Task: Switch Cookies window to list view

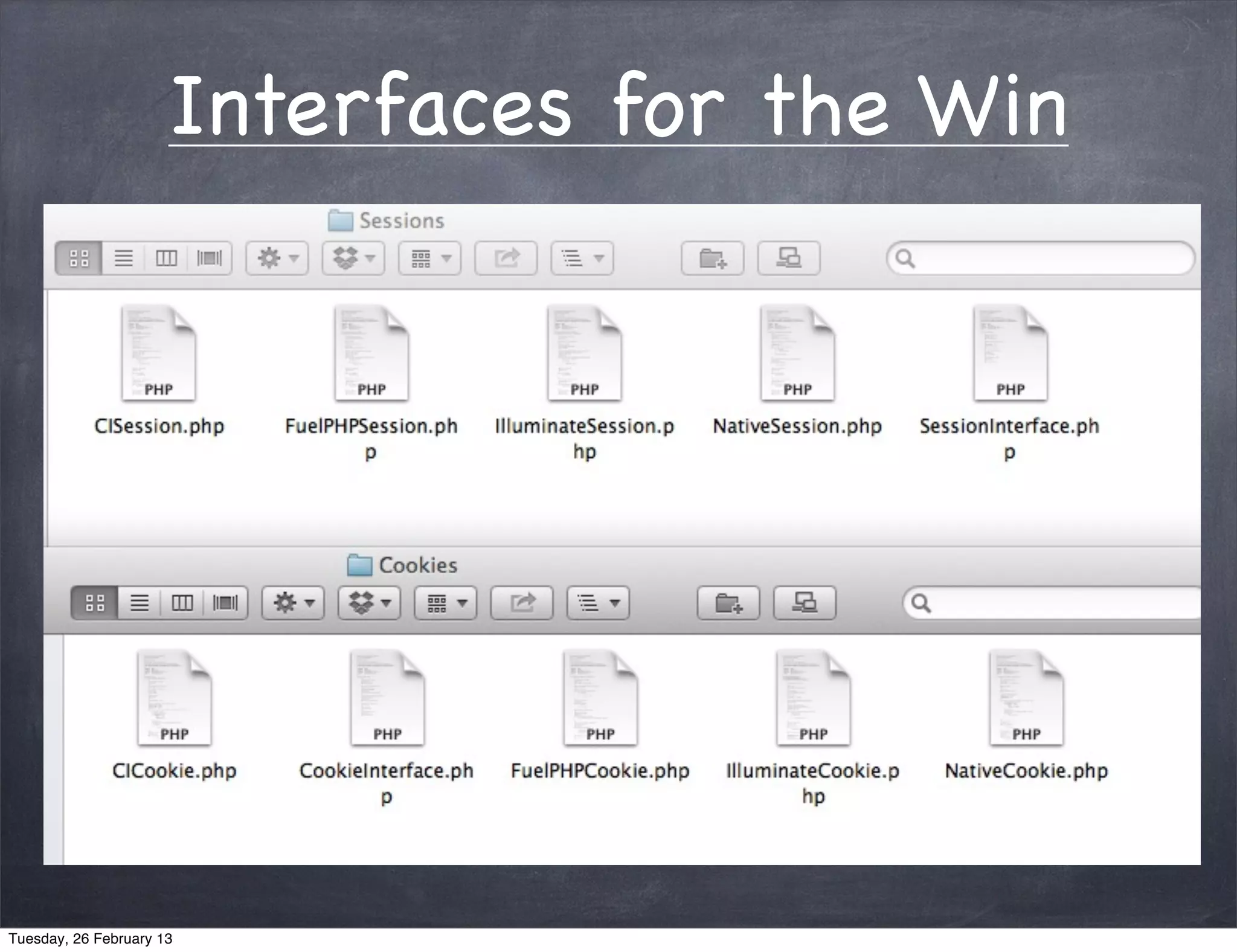Action: 140,603
